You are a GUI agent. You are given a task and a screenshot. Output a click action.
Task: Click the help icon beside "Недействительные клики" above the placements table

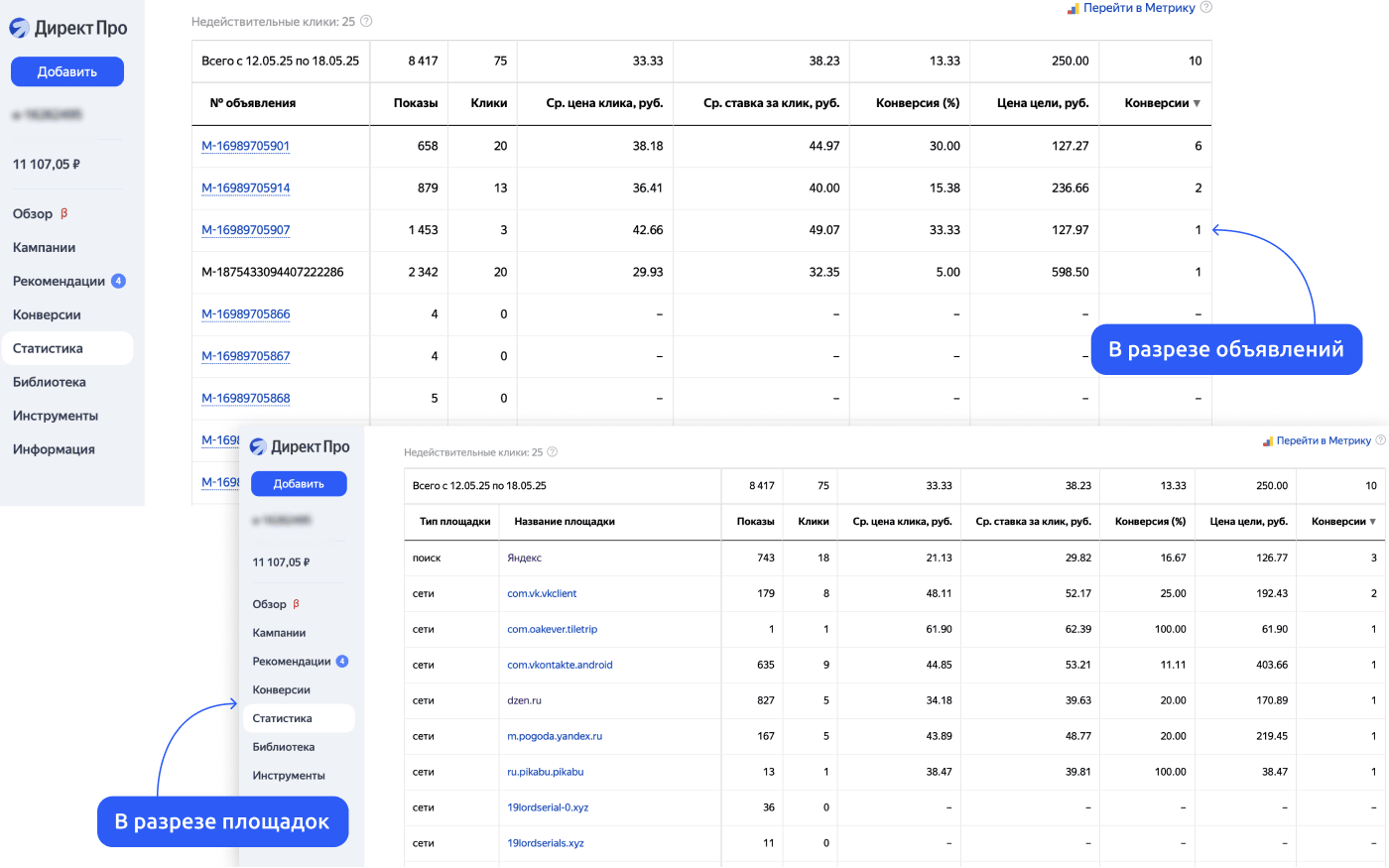click(553, 452)
